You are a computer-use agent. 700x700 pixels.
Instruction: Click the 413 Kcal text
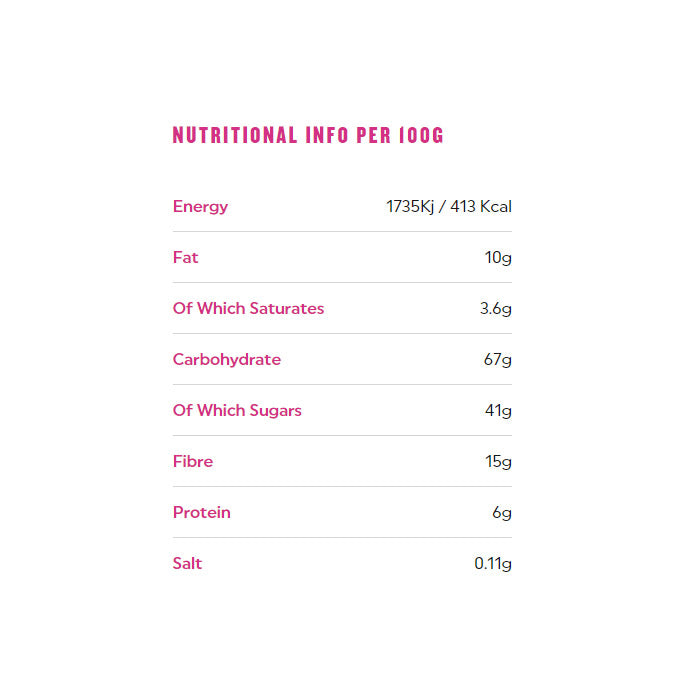(481, 207)
